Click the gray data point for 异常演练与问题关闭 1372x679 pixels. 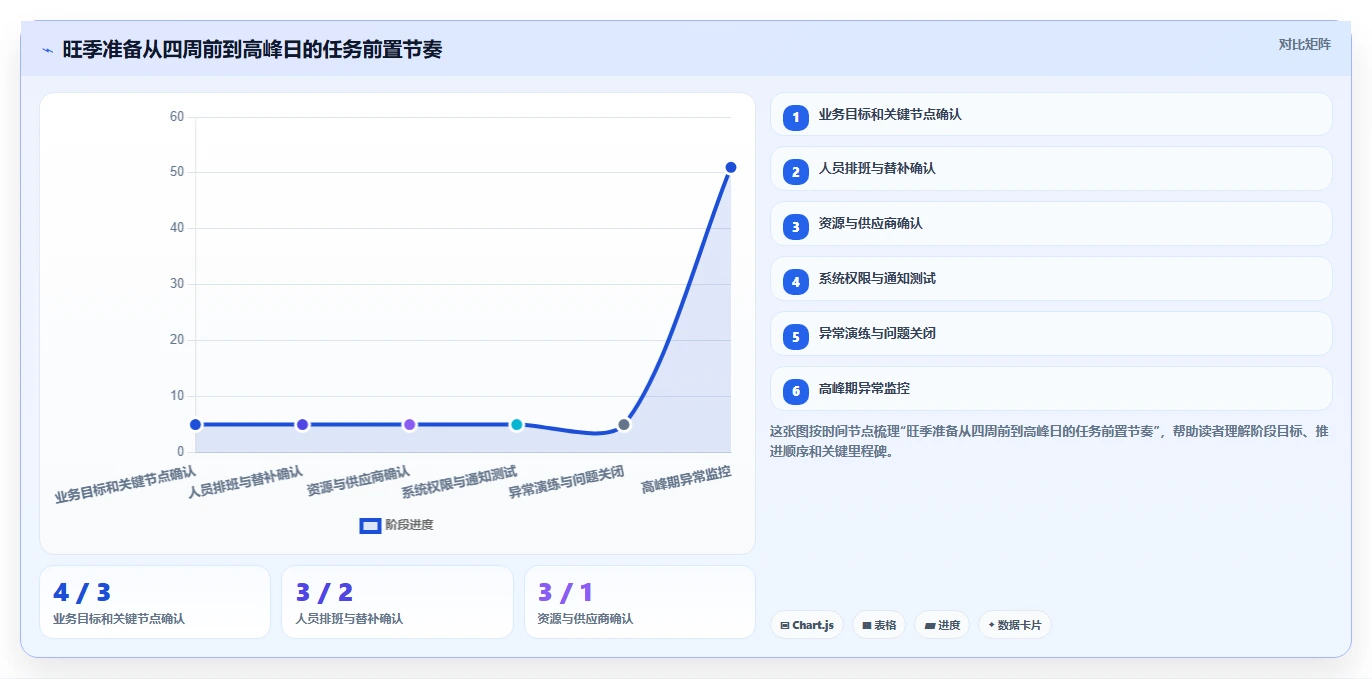point(624,425)
